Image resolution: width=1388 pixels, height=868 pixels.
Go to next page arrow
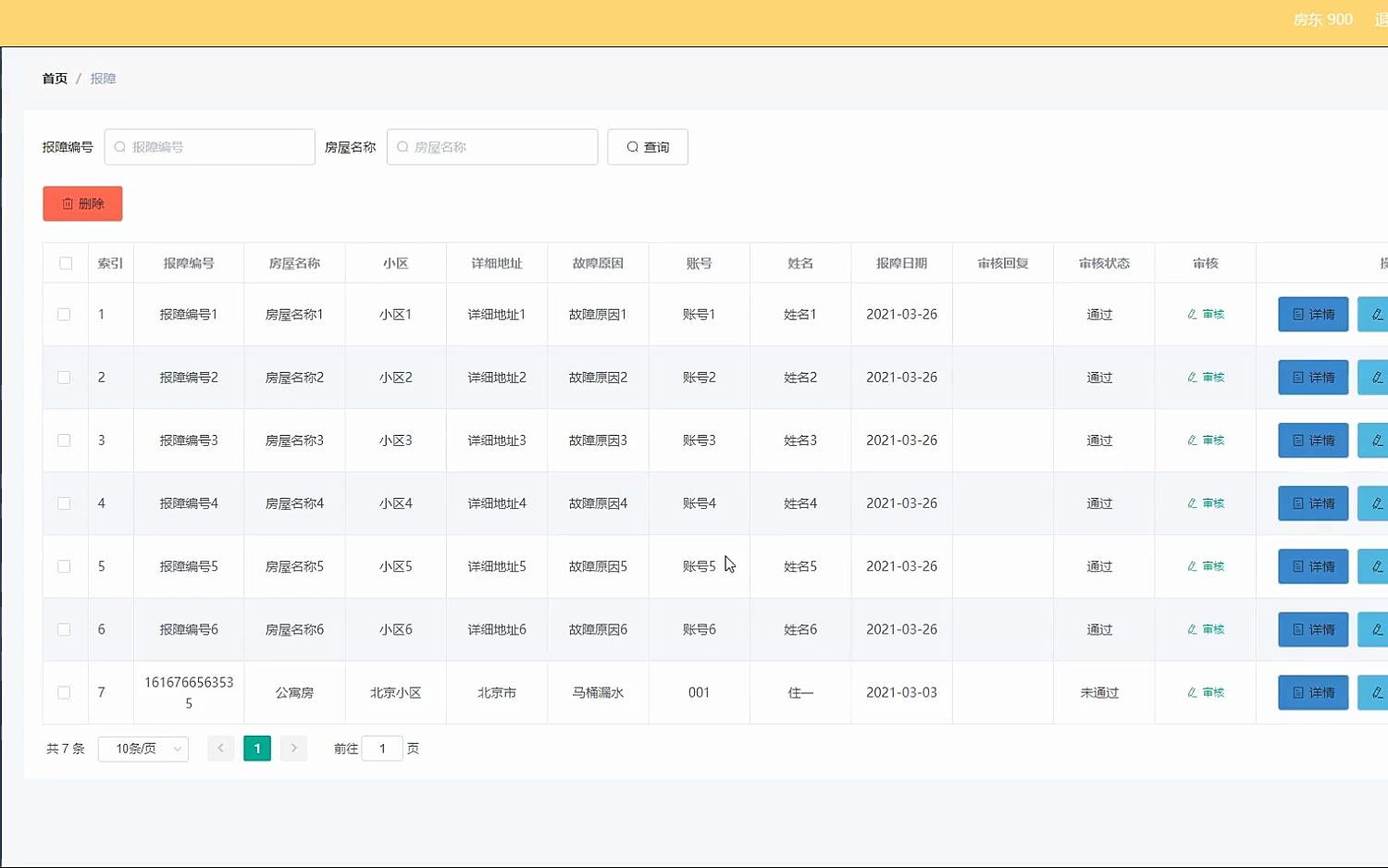coord(294,748)
